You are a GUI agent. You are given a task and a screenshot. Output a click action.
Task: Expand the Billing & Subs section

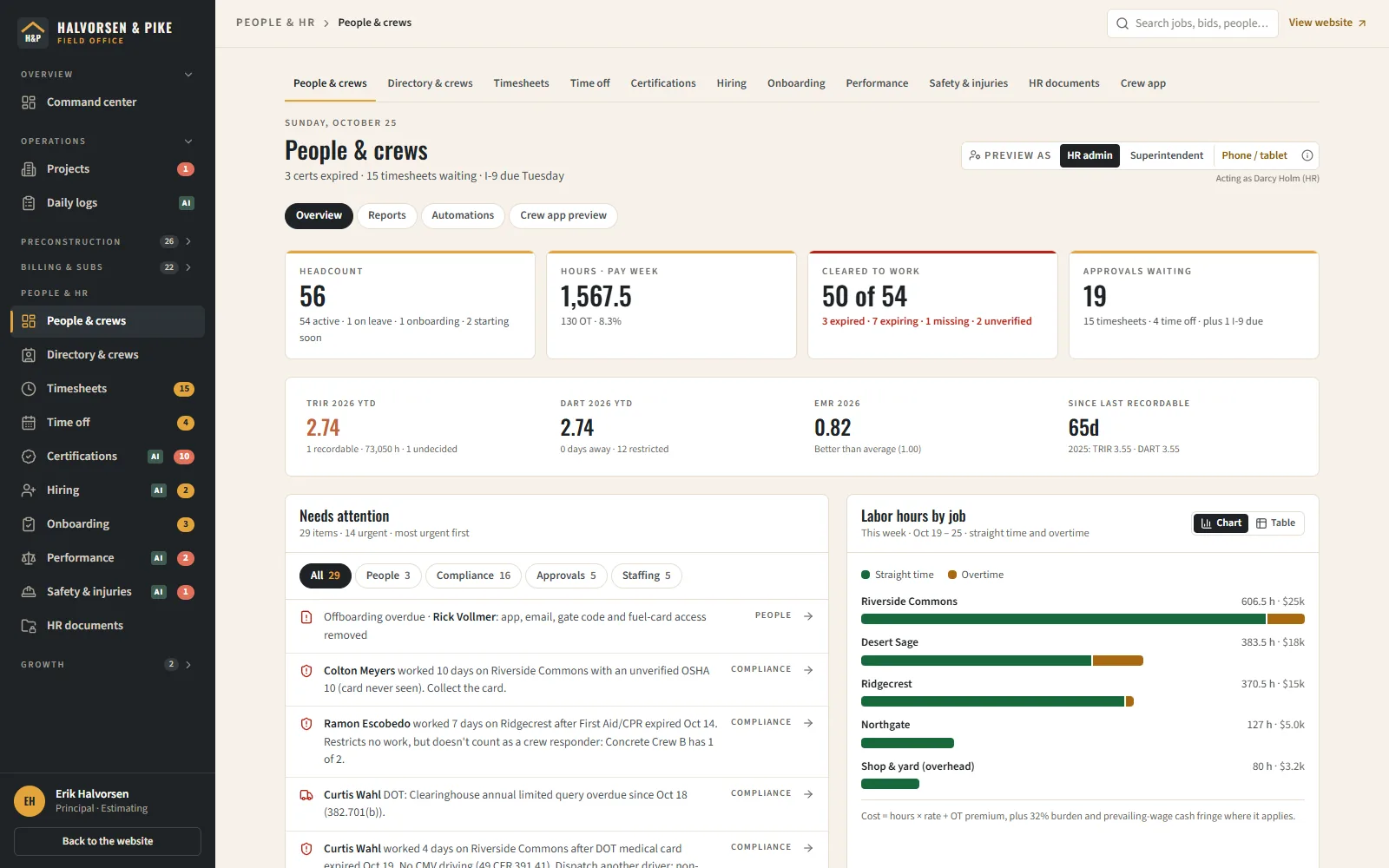pos(188,267)
